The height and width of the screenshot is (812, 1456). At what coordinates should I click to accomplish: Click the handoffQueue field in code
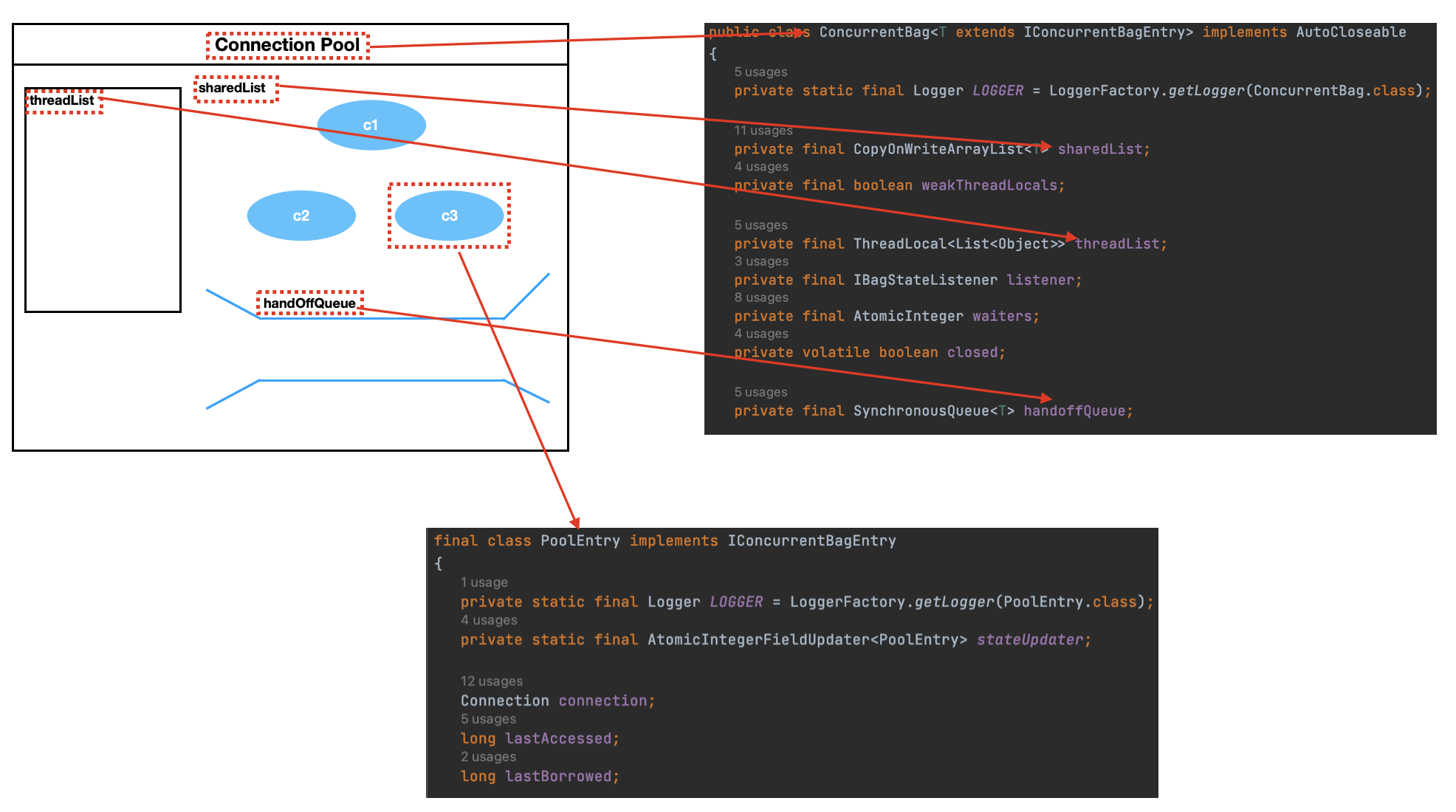1074,411
